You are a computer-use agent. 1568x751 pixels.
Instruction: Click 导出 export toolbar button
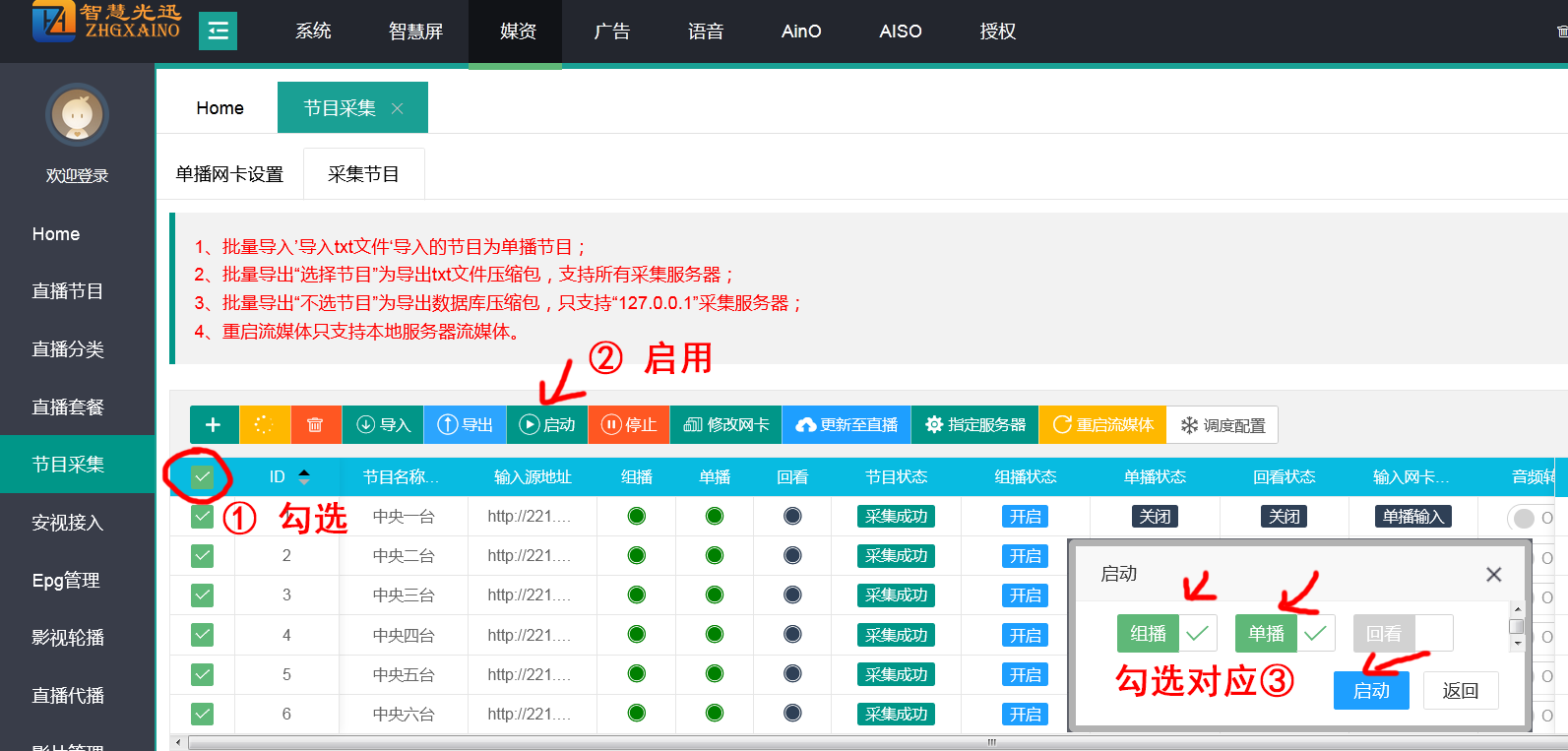pyautogui.click(x=465, y=425)
